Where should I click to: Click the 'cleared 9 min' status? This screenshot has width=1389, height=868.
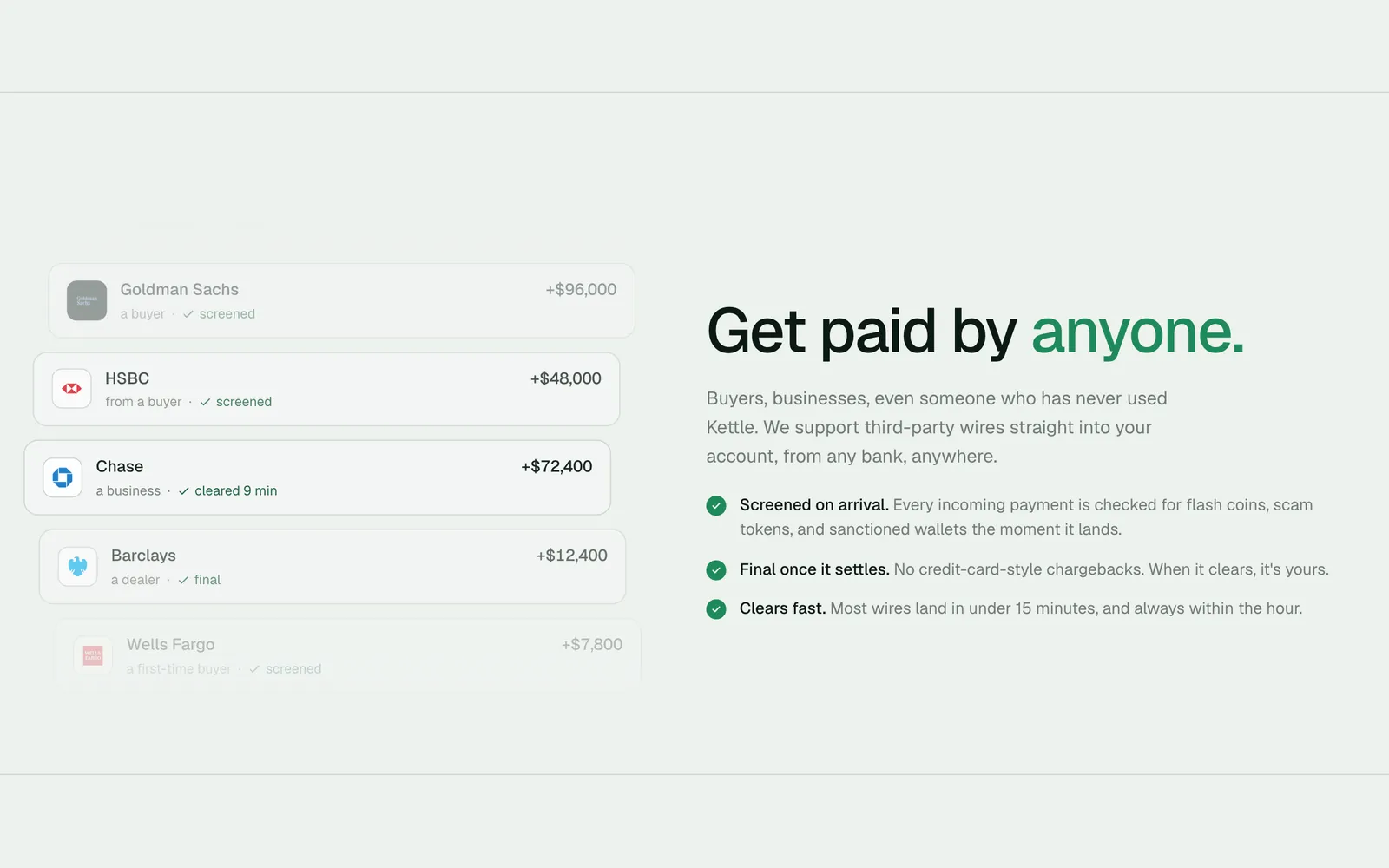(x=236, y=491)
